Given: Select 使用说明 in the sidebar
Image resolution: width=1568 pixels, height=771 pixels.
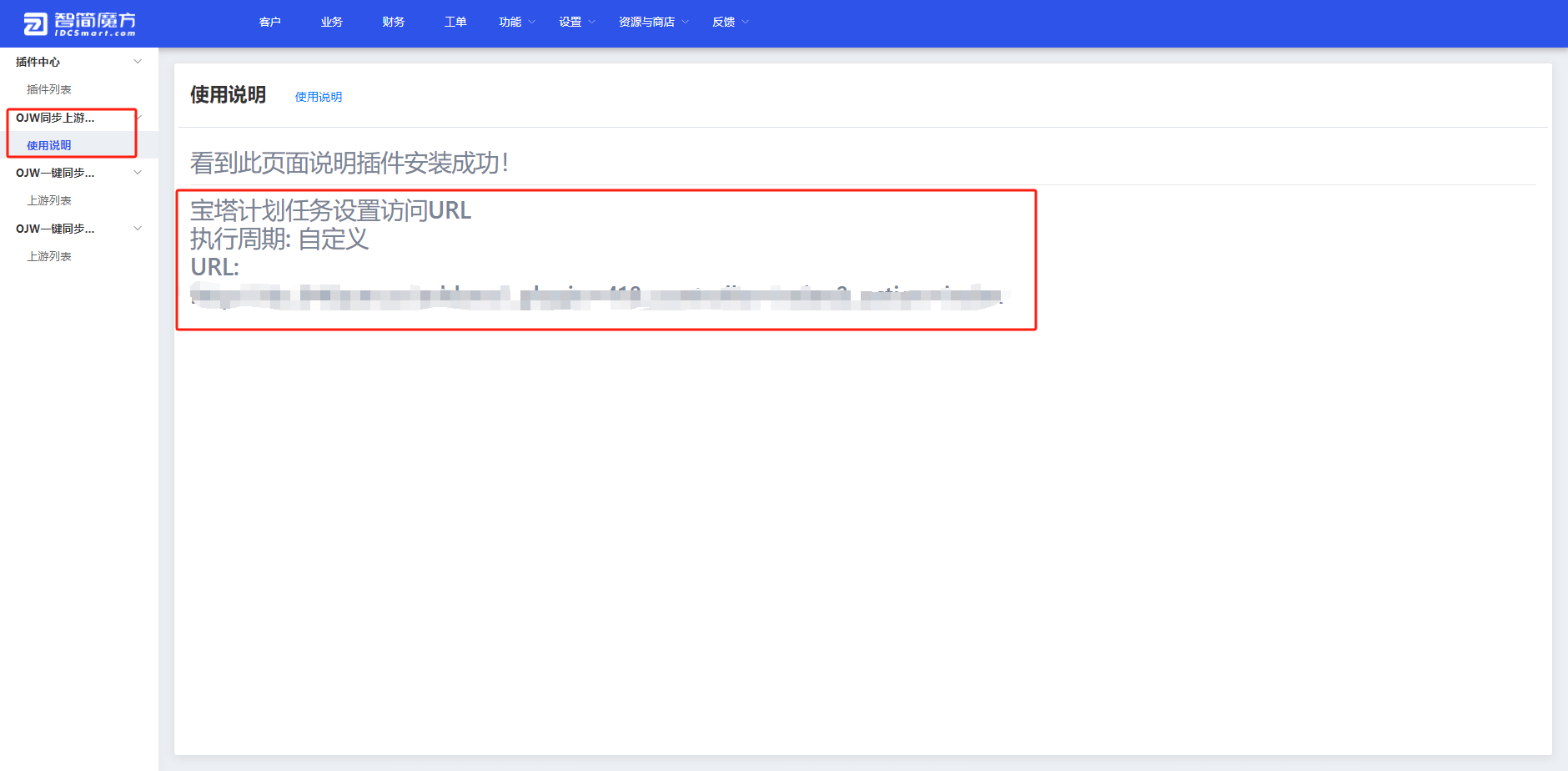Looking at the screenshot, I should 48,144.
